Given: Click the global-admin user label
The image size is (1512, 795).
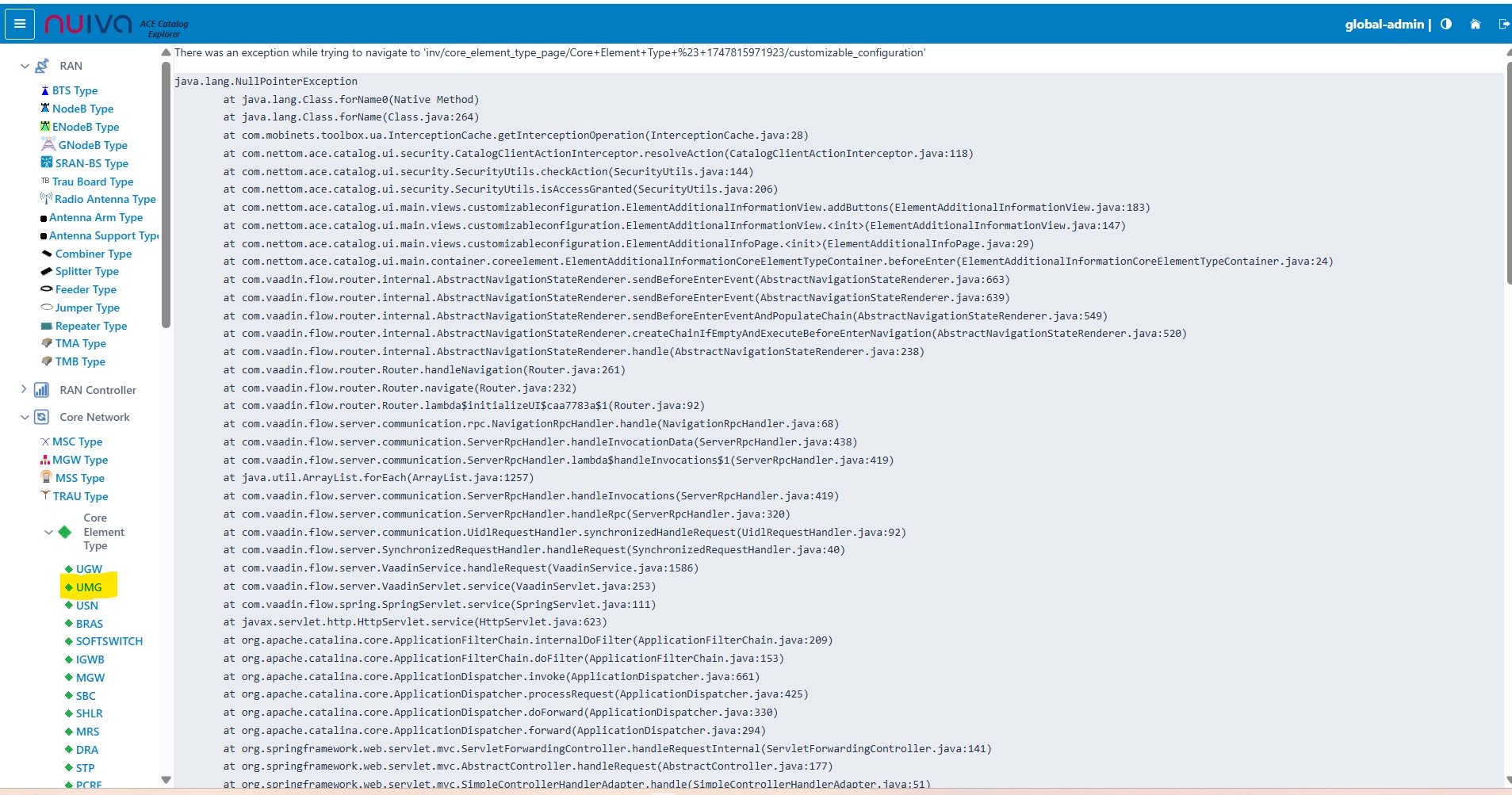Looking at the screenshot, I should pos(1384,25).
